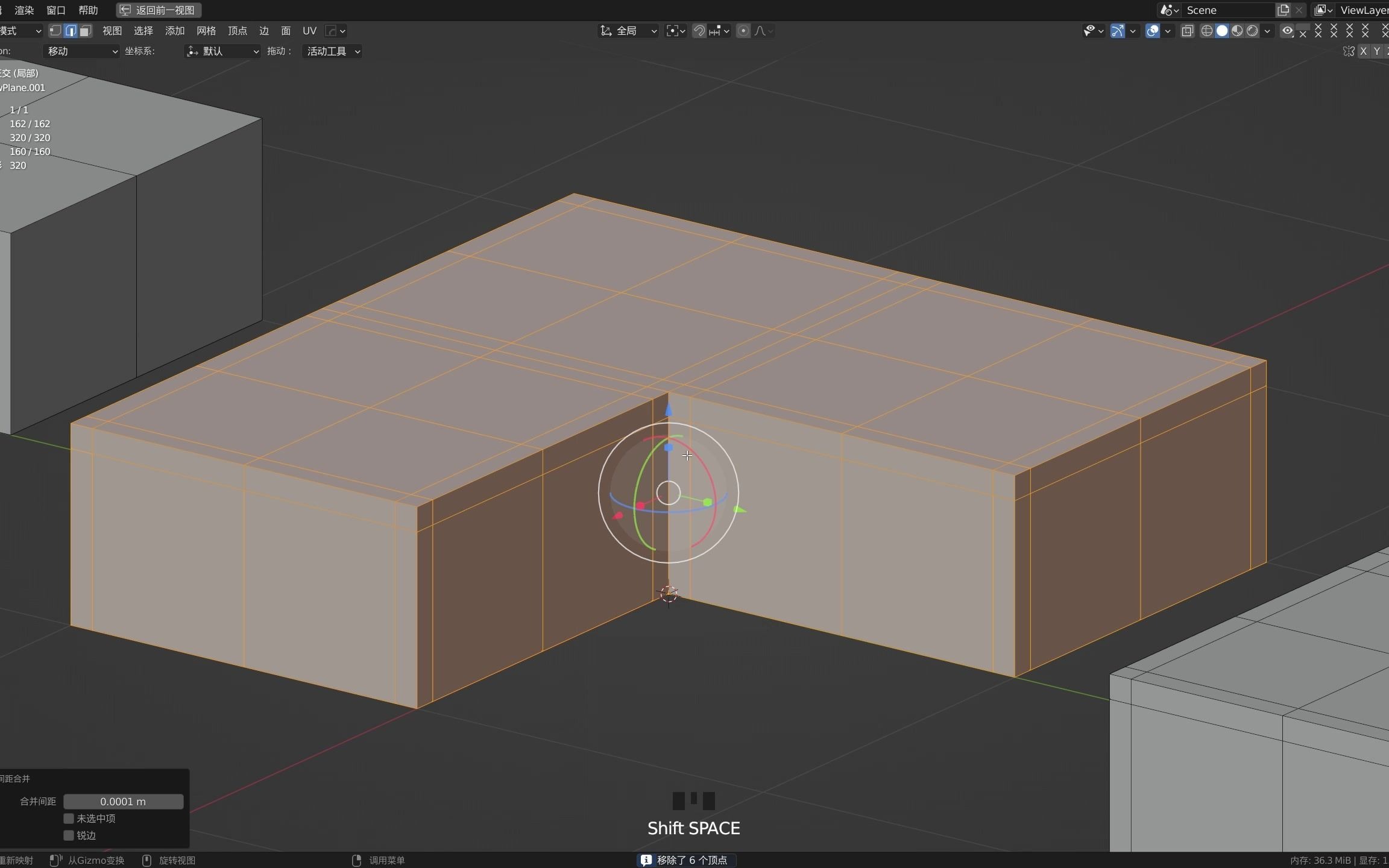Switch to material preview shading
Screen dimensions: 1389x868
pos(1237,30)
